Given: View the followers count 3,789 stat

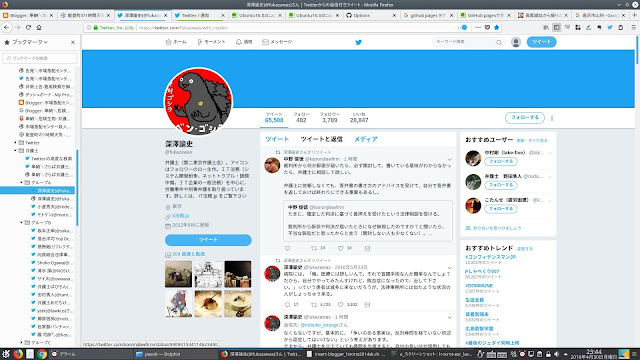Looking at the screenshot, I should 329,118.
